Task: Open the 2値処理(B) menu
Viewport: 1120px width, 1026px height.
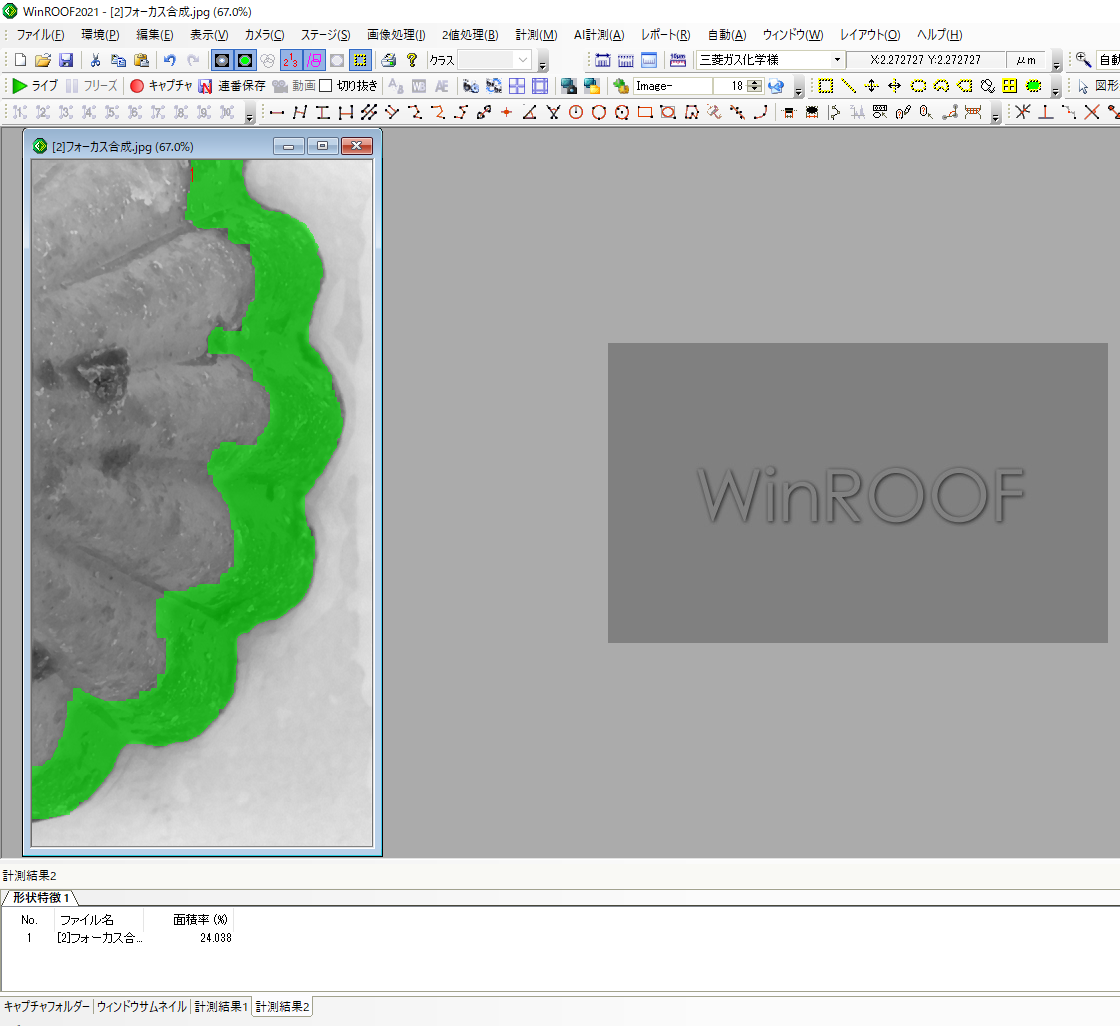Action: (469, 35)
